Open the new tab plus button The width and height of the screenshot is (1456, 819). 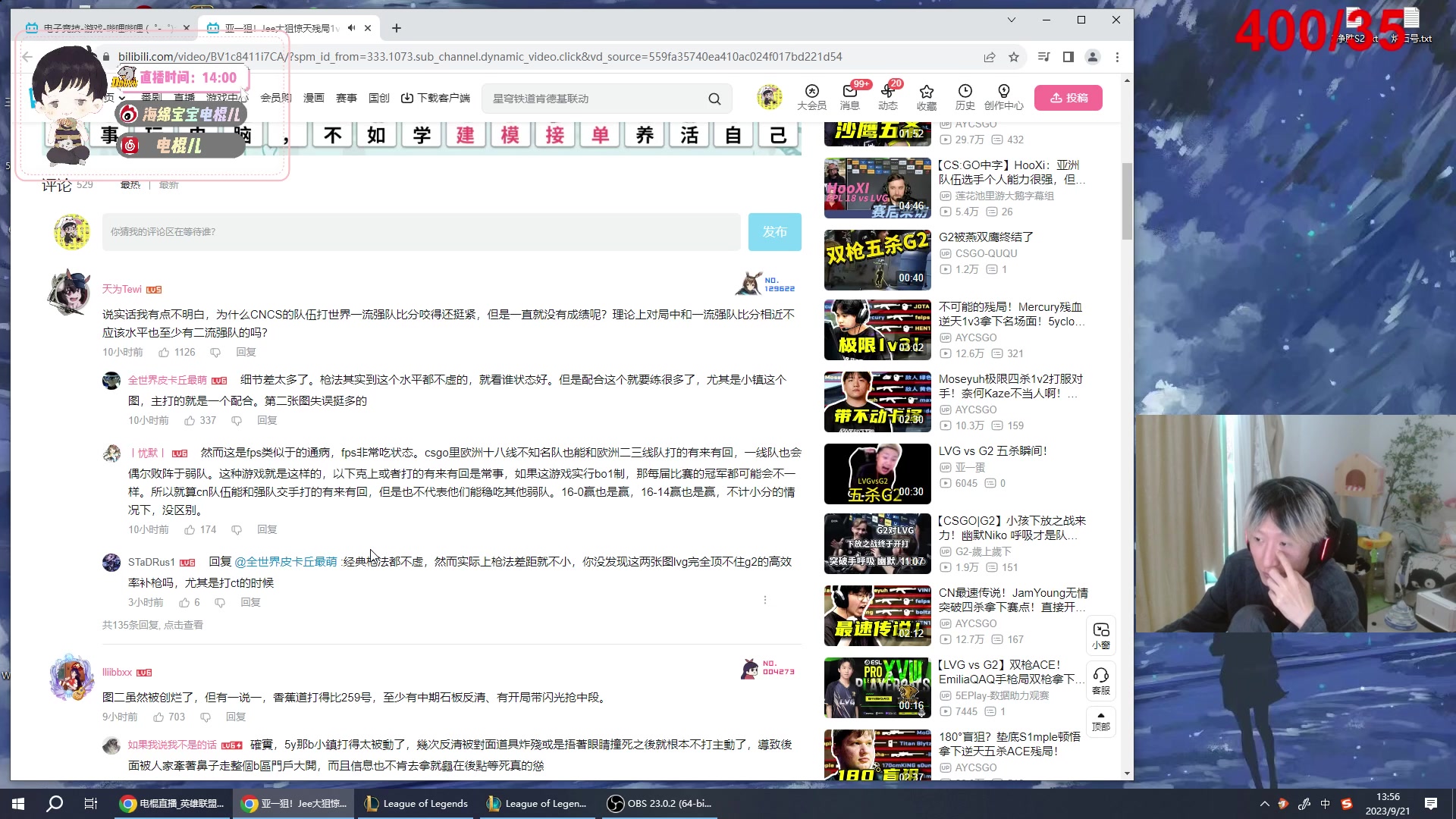tap(397, 28)
